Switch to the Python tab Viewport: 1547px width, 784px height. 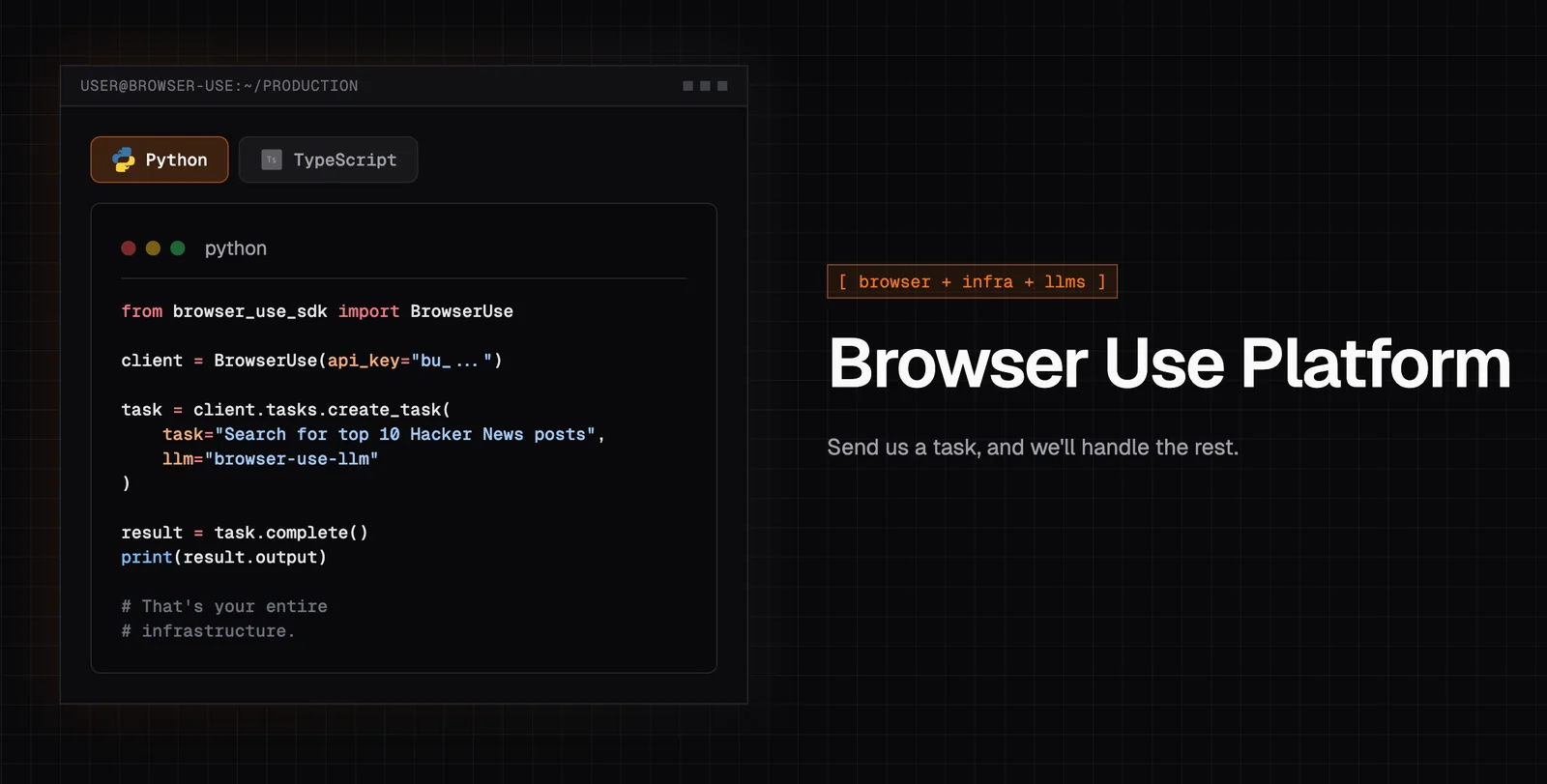(160, 160)
